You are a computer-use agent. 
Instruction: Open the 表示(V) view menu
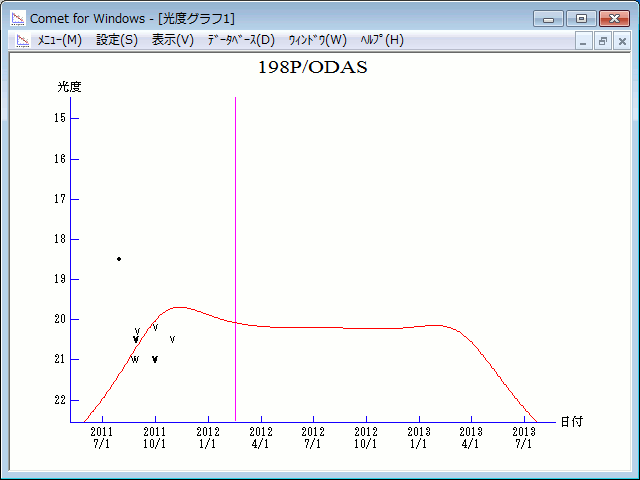click(173, 40)
